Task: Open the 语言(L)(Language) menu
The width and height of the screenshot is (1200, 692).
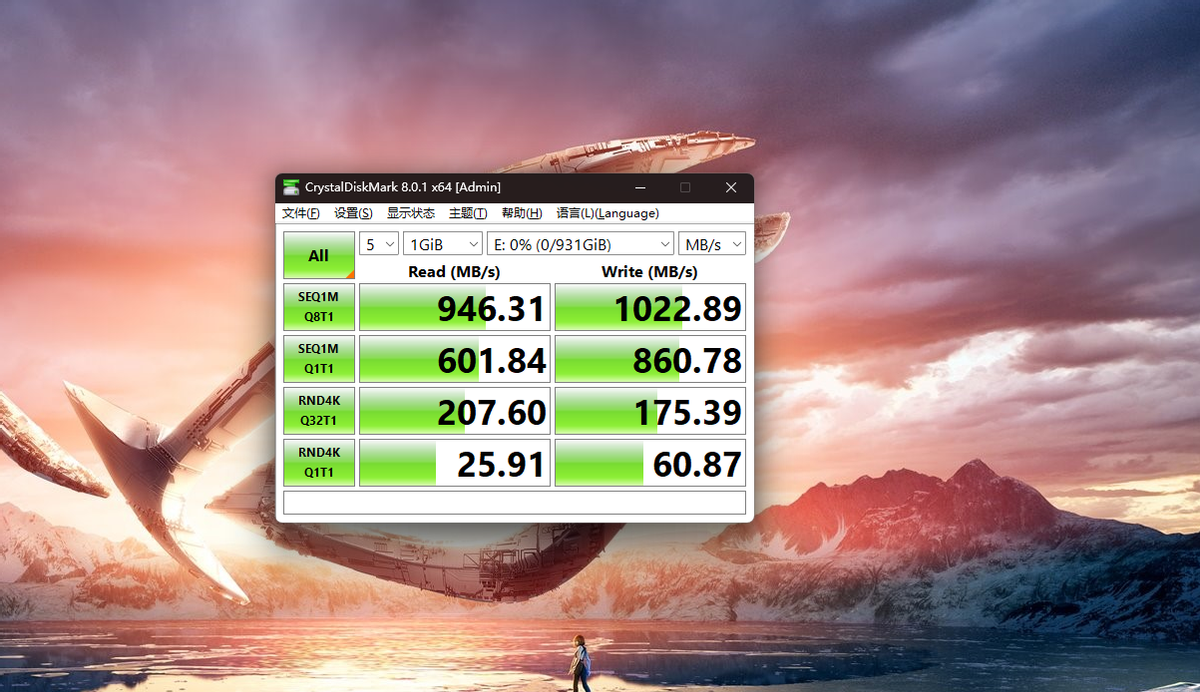Action: [x=608, y=213]
